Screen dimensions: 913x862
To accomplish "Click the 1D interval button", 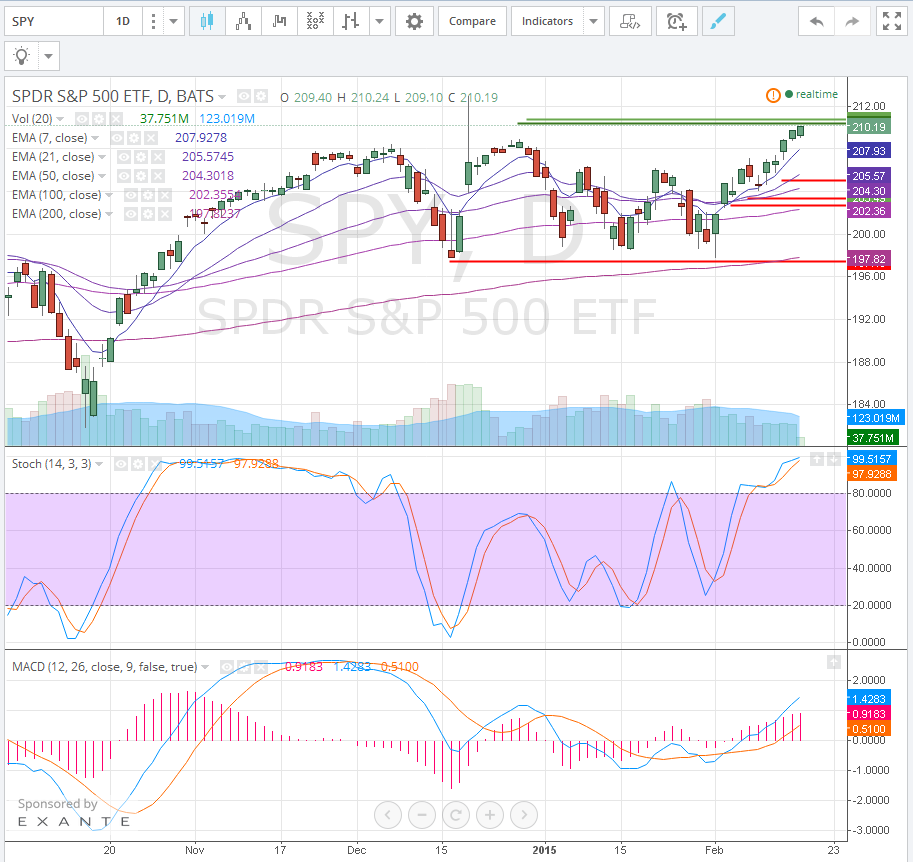I will click(x=123, y=22).
